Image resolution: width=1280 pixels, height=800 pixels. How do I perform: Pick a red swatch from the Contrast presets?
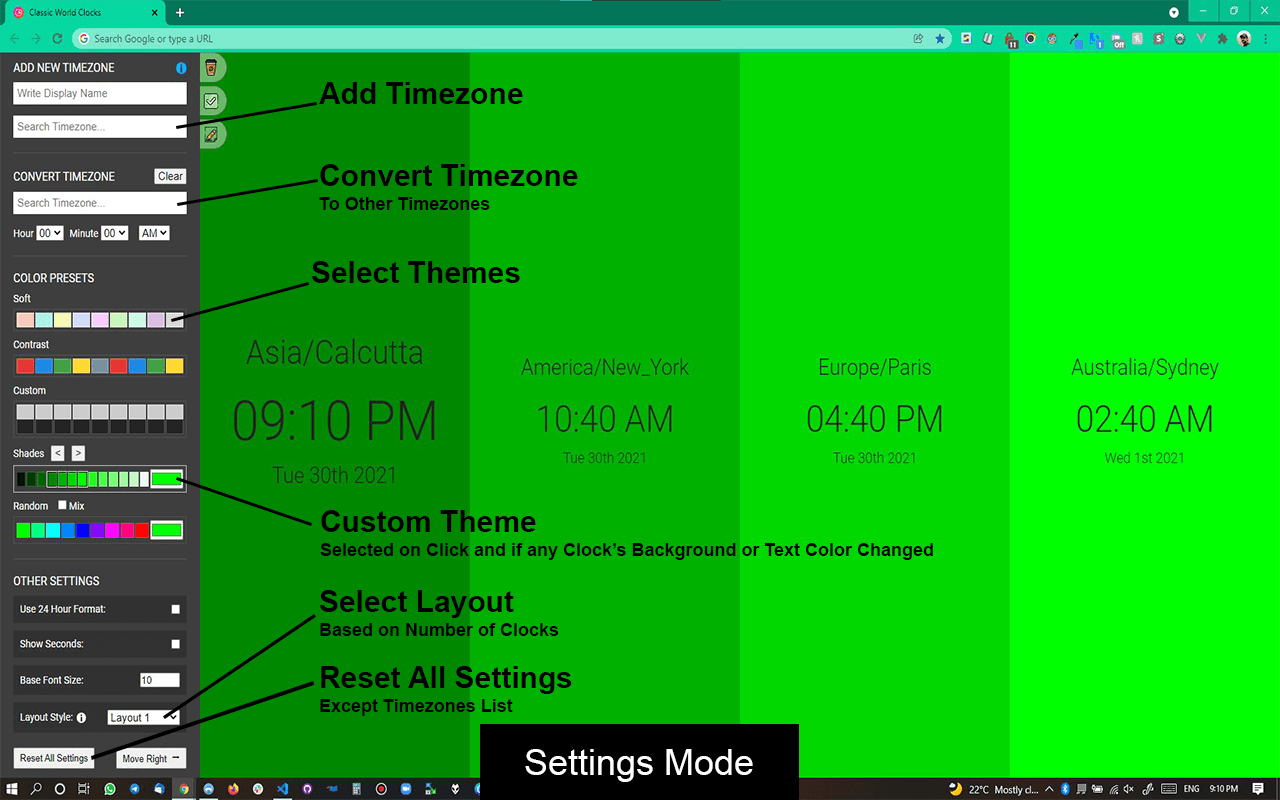click(24, 365)
